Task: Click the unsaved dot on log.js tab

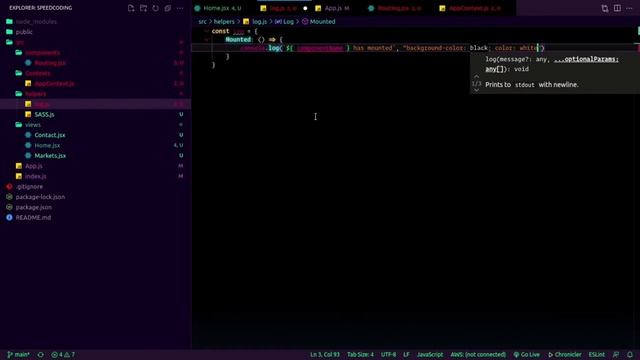Action: click(x=305, y=8)
